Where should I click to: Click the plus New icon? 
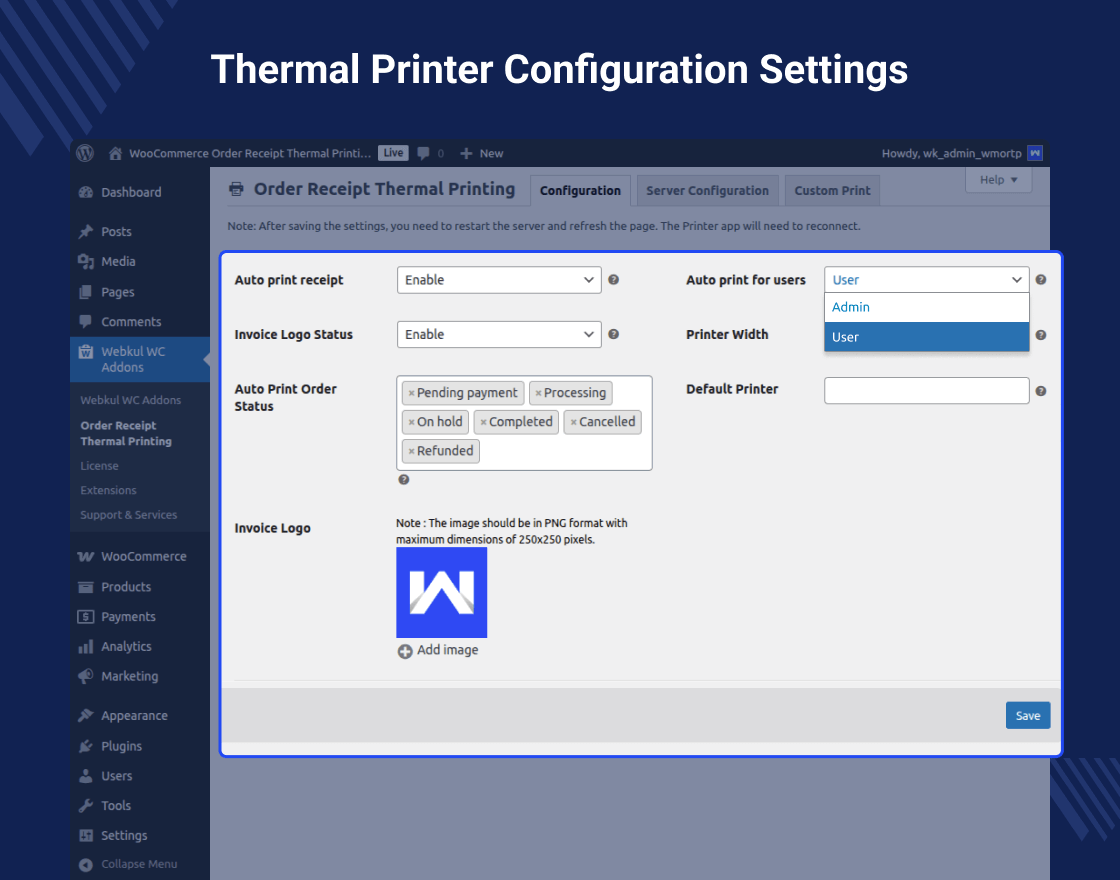(466, 153)
